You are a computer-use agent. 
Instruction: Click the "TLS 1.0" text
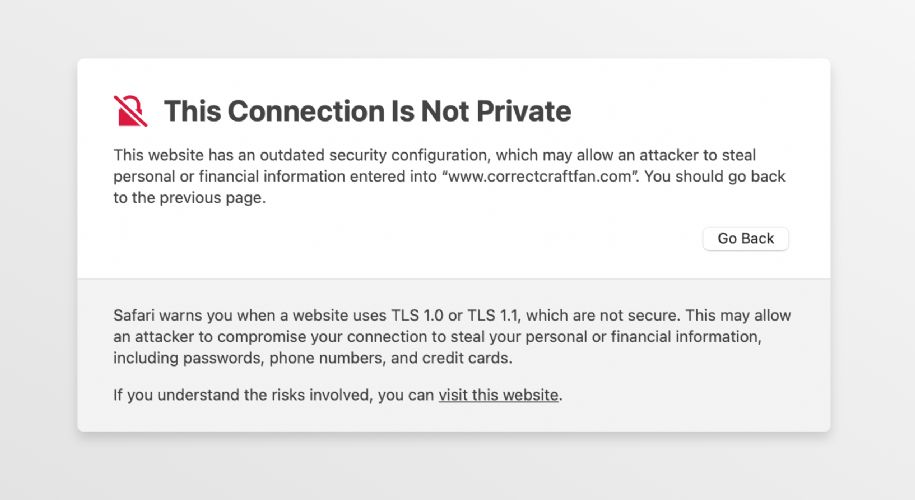417,316
